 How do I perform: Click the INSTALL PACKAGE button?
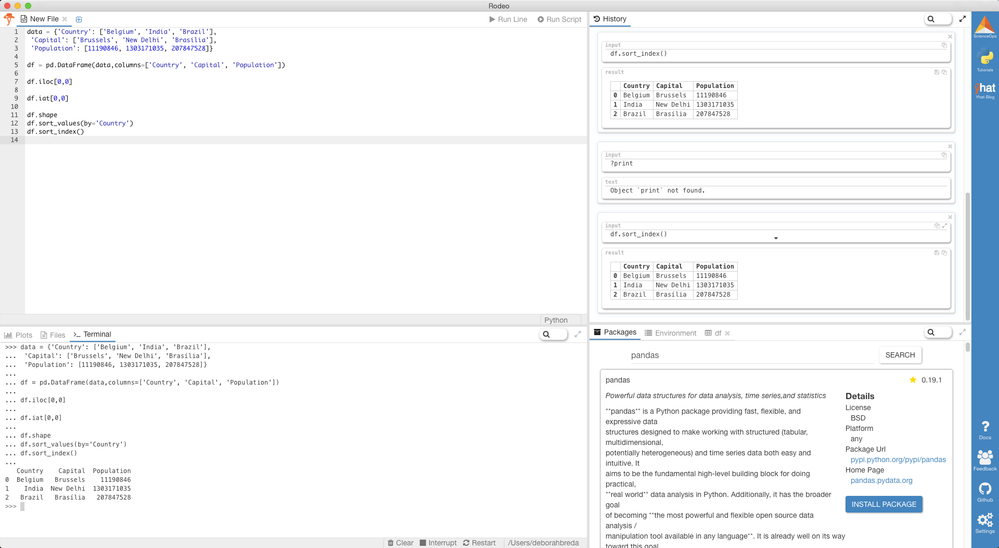[x=884, y=504]
